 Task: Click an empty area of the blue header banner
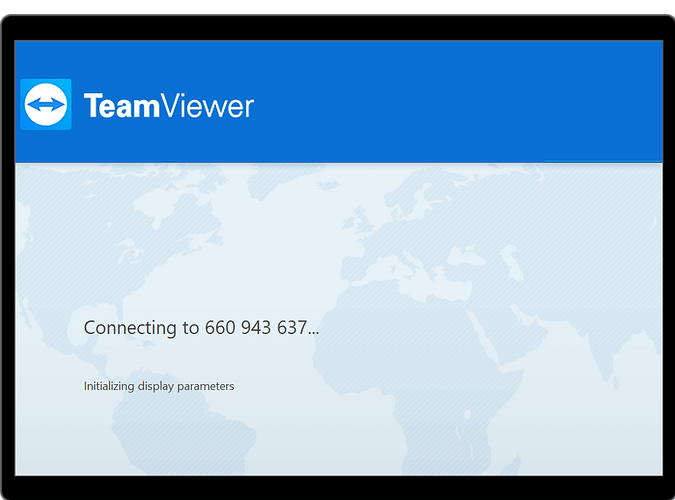click(x=430, y=101)
